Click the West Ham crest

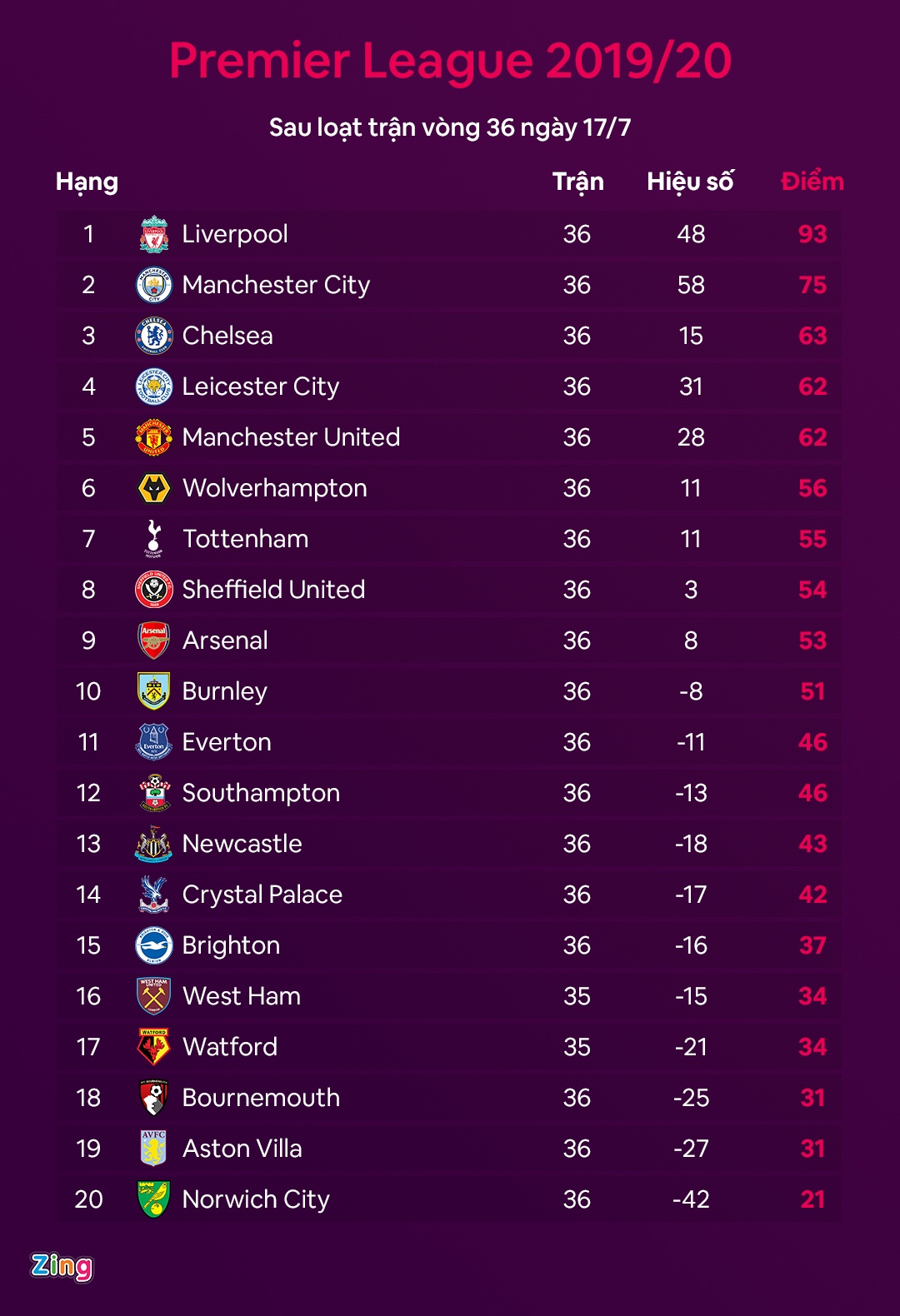tap(154, 996)
